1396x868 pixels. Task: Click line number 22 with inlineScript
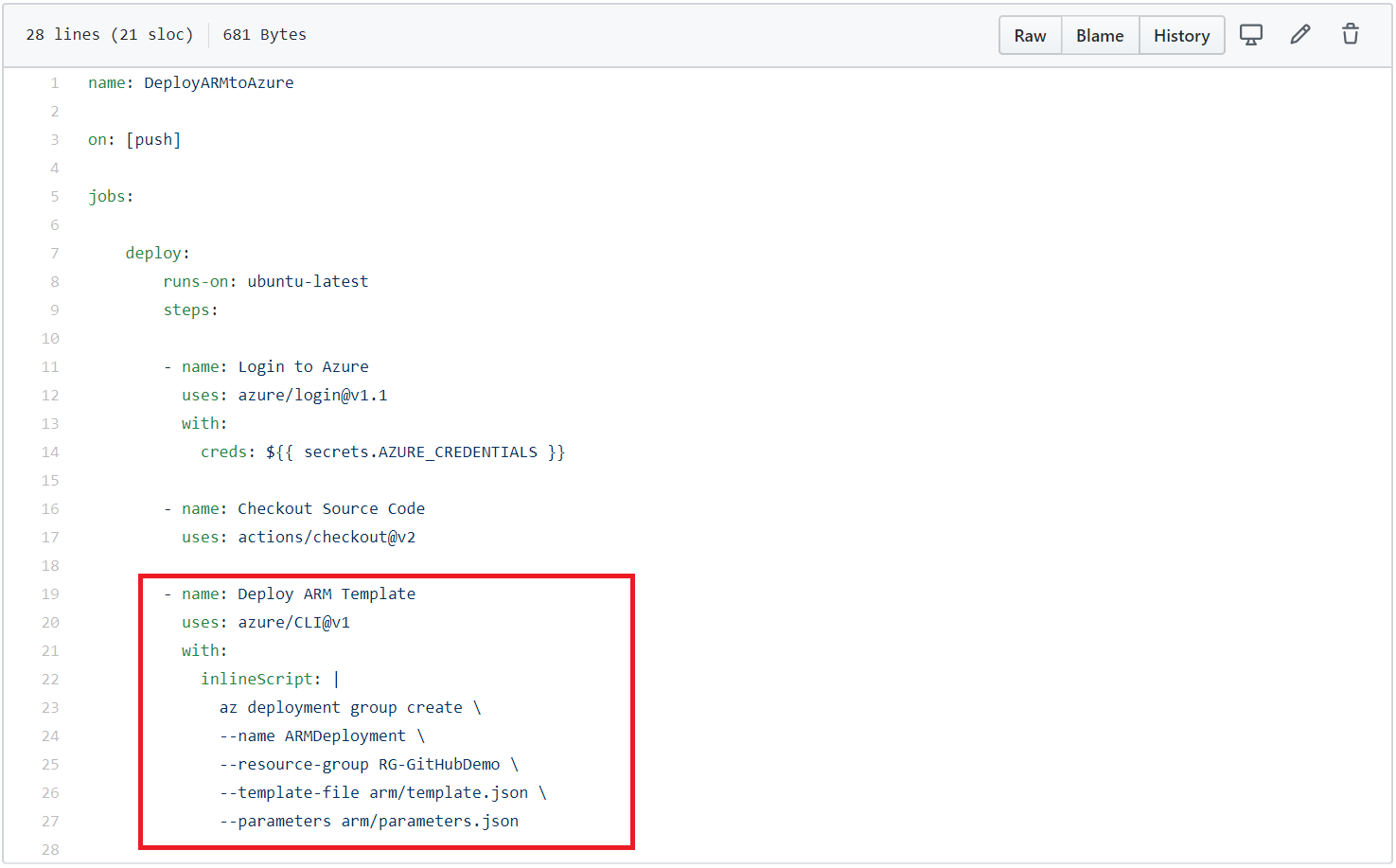tap(50, 679)
